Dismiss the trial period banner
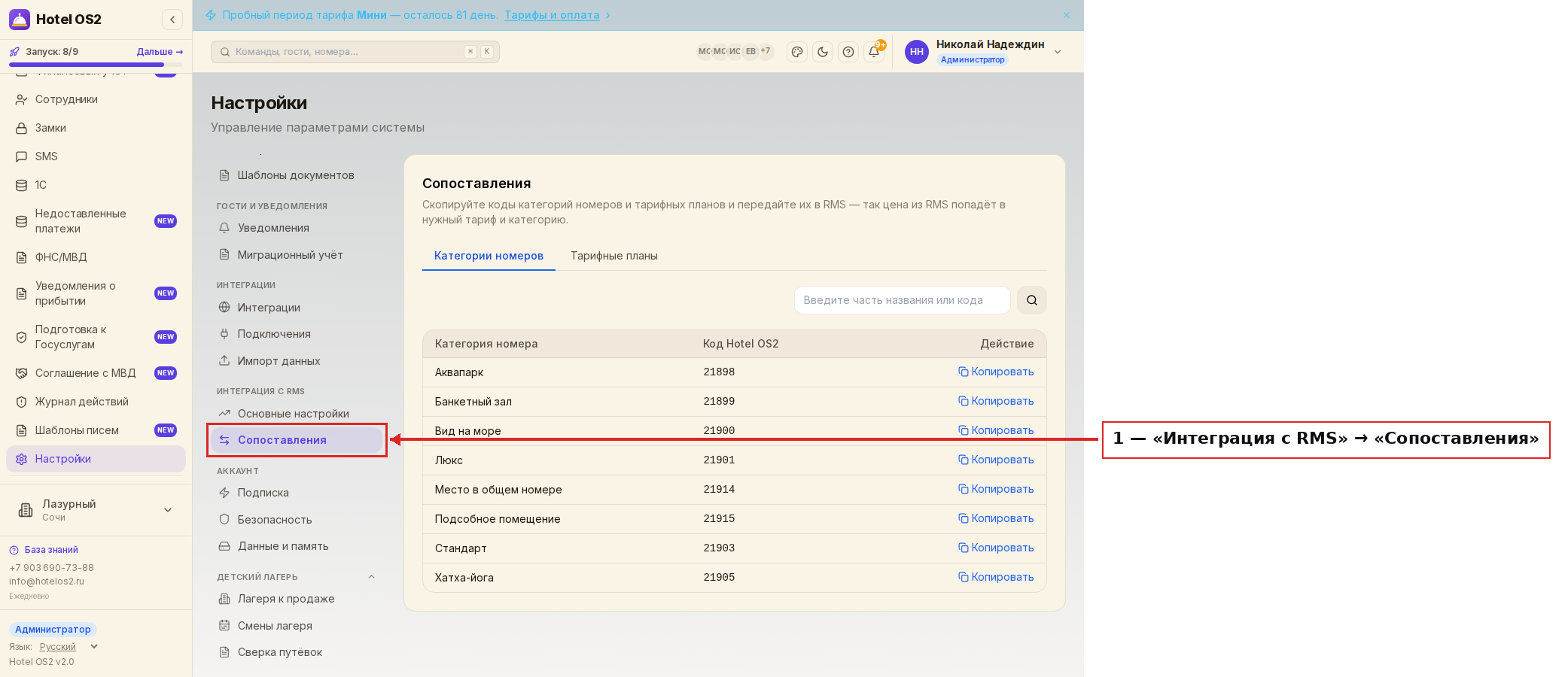Viewport: 1568px width, 677px height. click(1067, 15)
